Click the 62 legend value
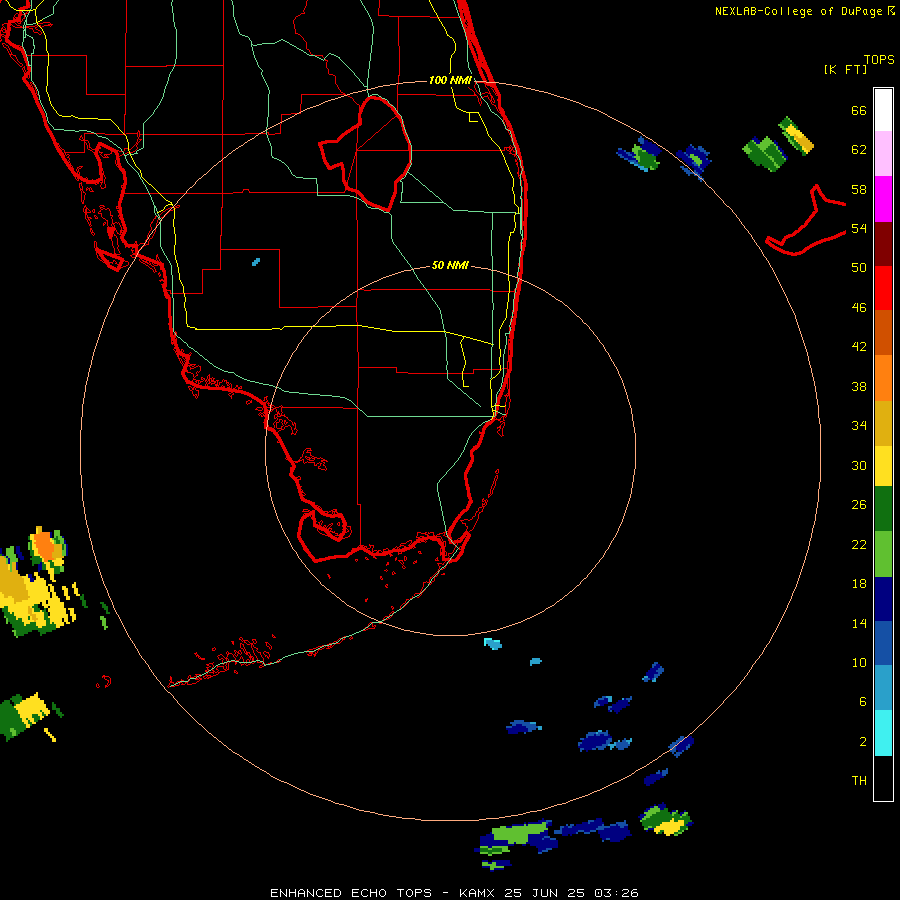This screenshot has height=900, width=900. 859,150
